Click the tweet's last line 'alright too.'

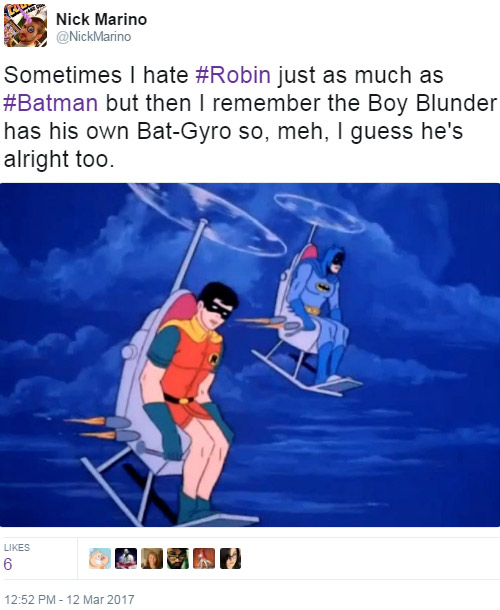[x=59, y=159]
